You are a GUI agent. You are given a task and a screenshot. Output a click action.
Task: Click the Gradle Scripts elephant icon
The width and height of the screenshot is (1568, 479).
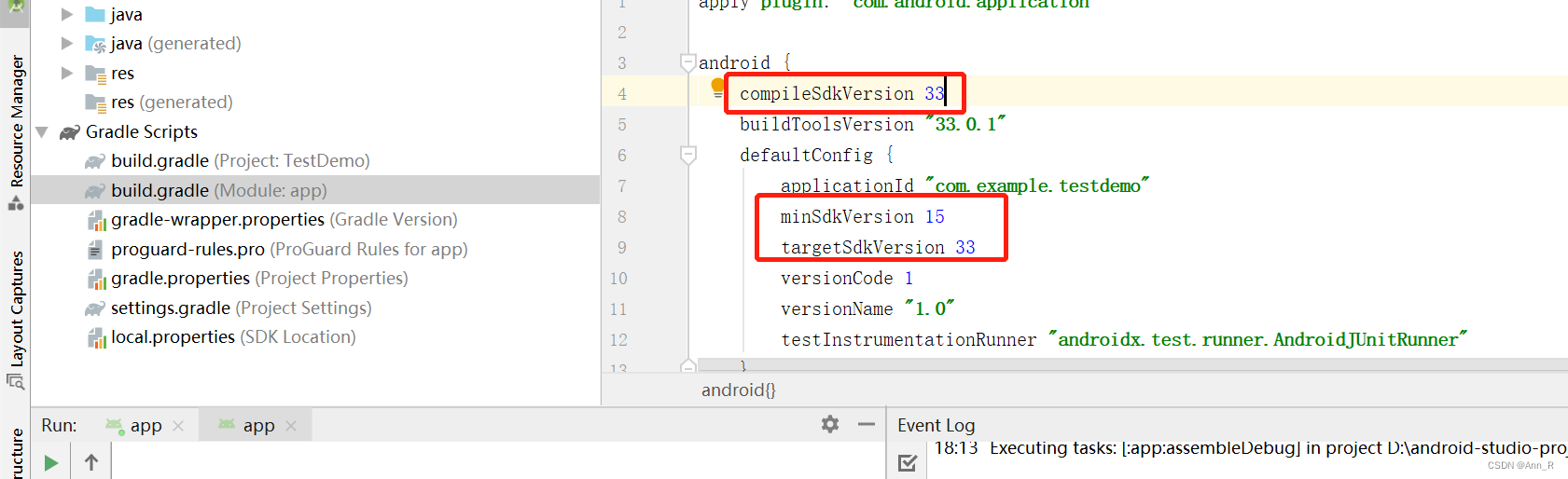point(70,132)
